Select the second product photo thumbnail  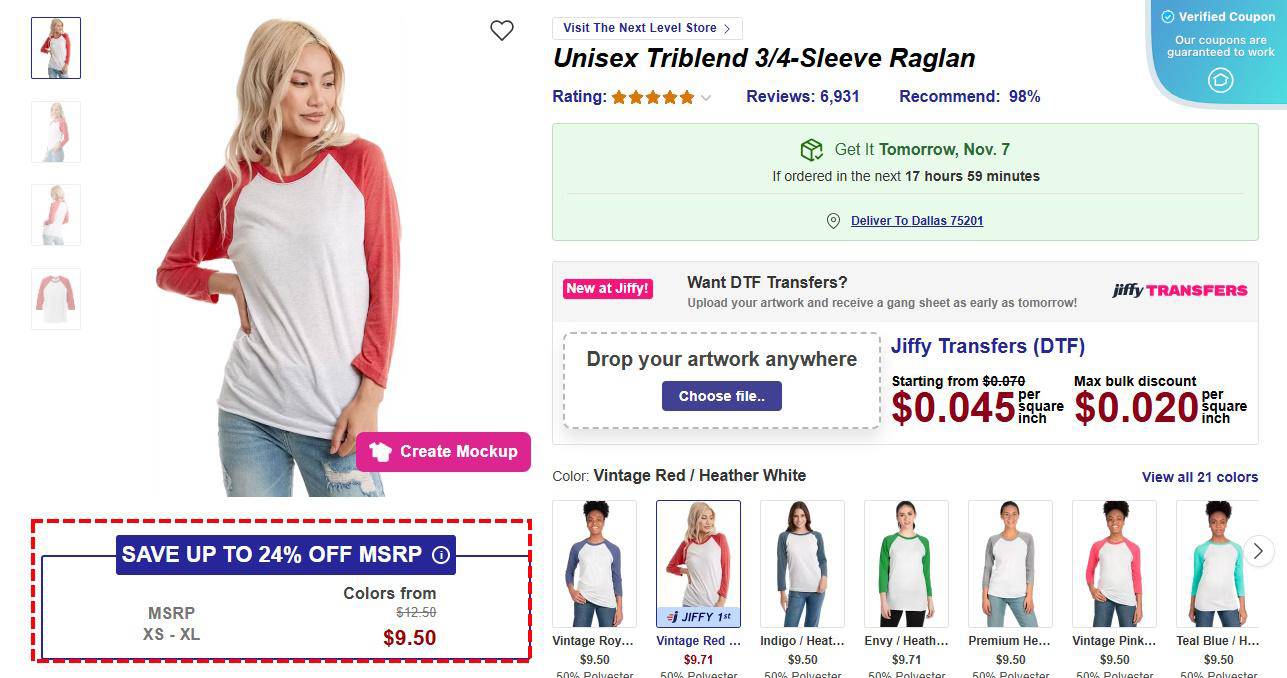pos(55,131)
